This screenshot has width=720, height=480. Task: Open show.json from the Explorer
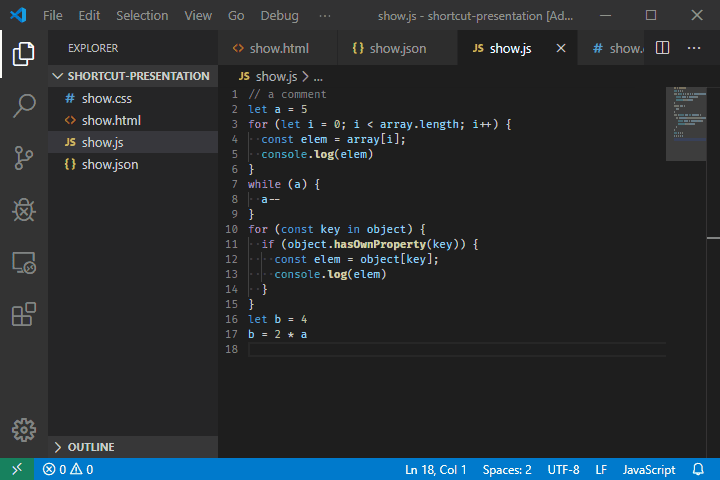tap(110, 164)
